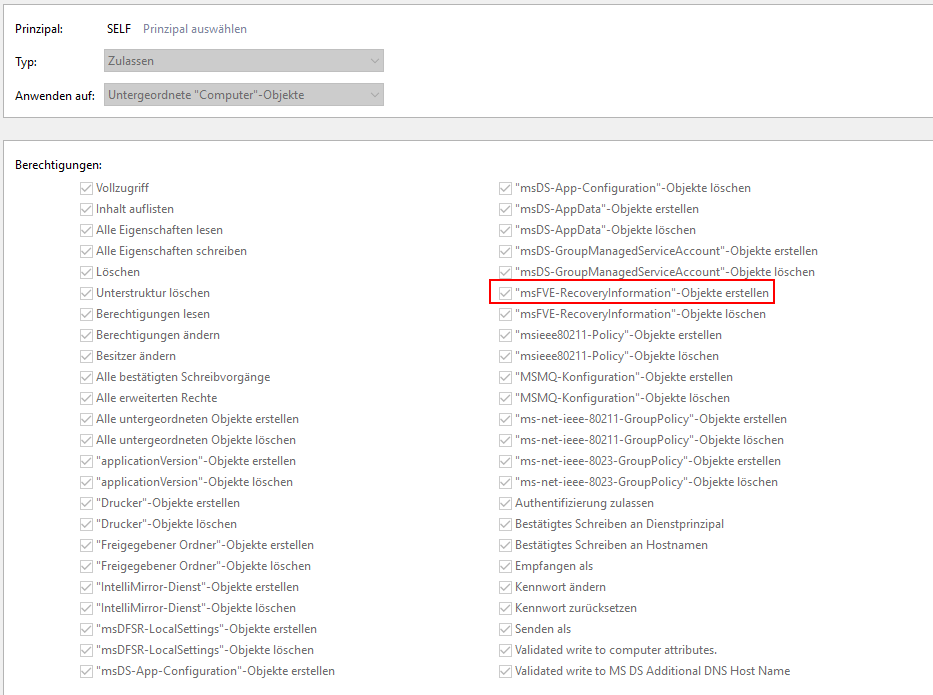Toggle "ms-net-ieee-80211-GroupPolicy"-Objekte löschen checkbox

(505, 440)
